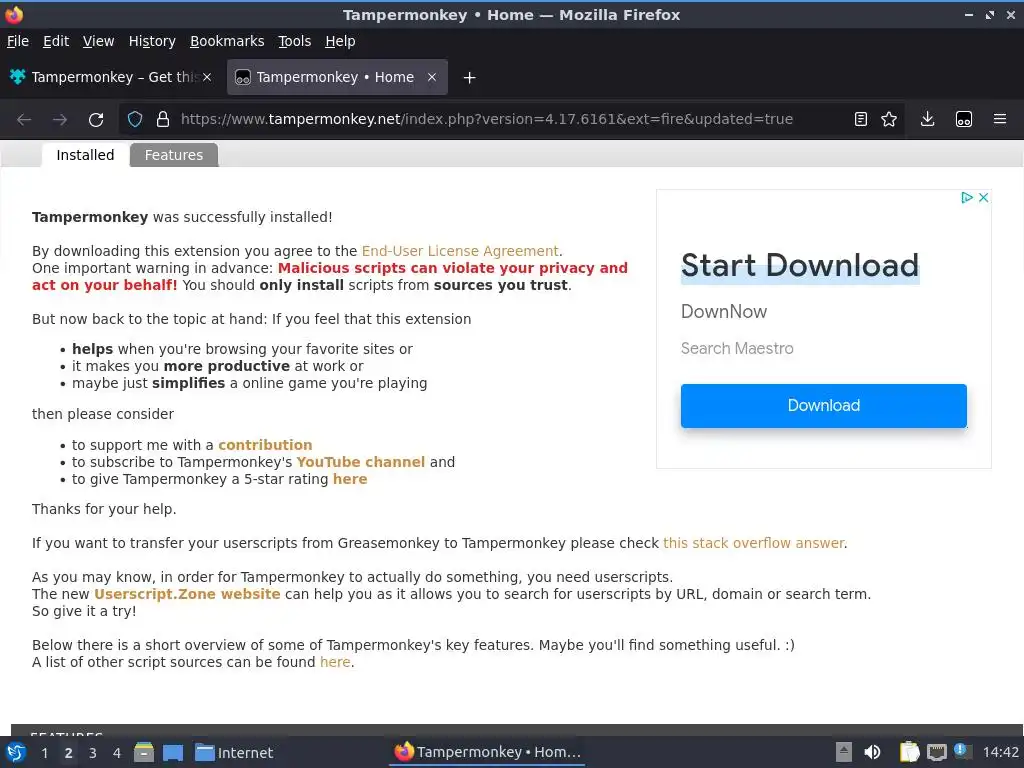Select the 'Tampermonkey • Home' browser tab

coord(337,77)
